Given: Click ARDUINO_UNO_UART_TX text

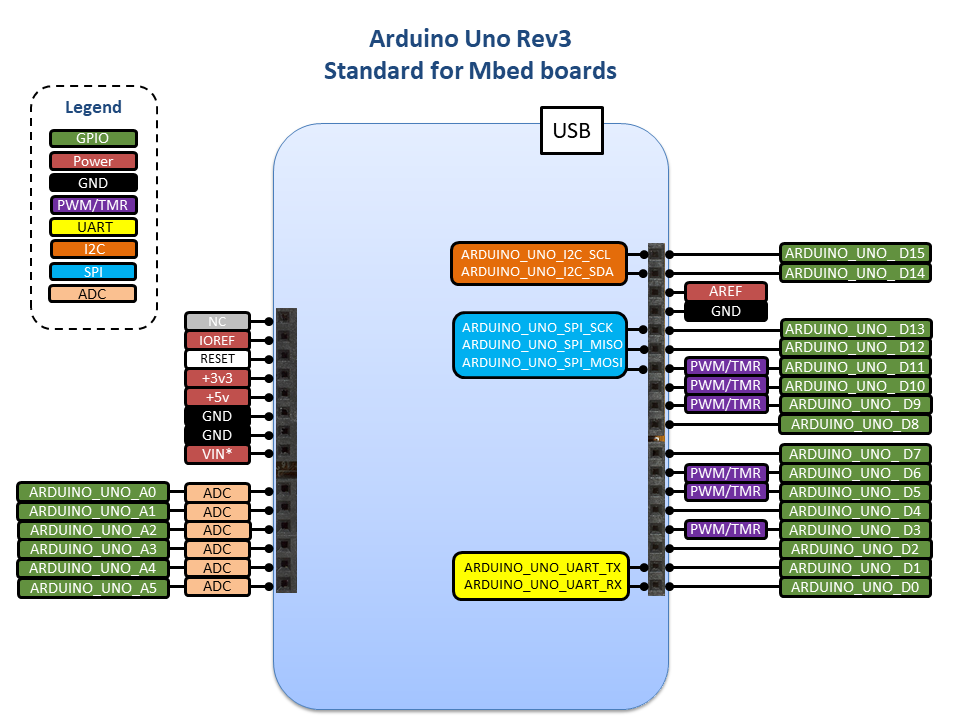Looking at the screenshot, I should coord(542,568).
